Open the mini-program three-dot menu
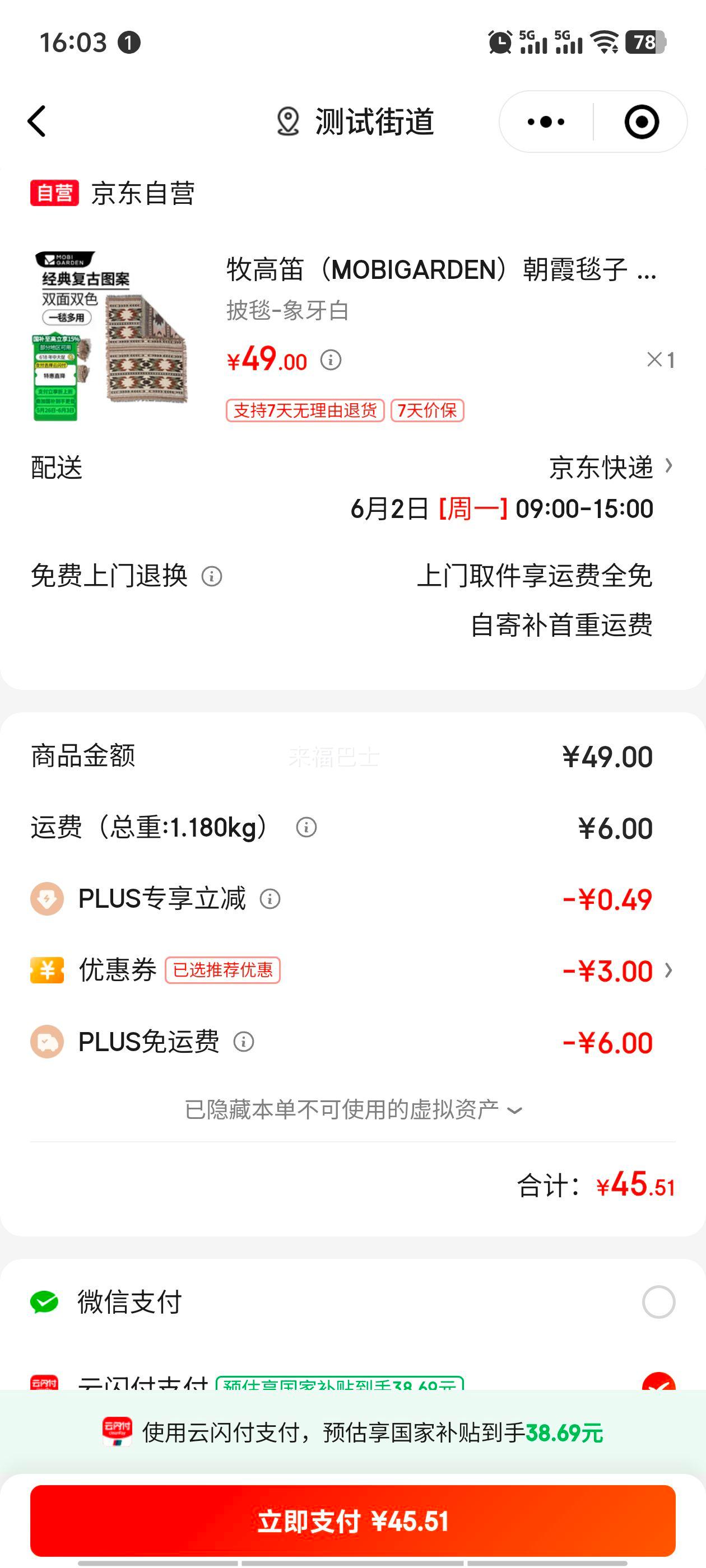Viewport: 706px width, 1568px height. (546, 122)
